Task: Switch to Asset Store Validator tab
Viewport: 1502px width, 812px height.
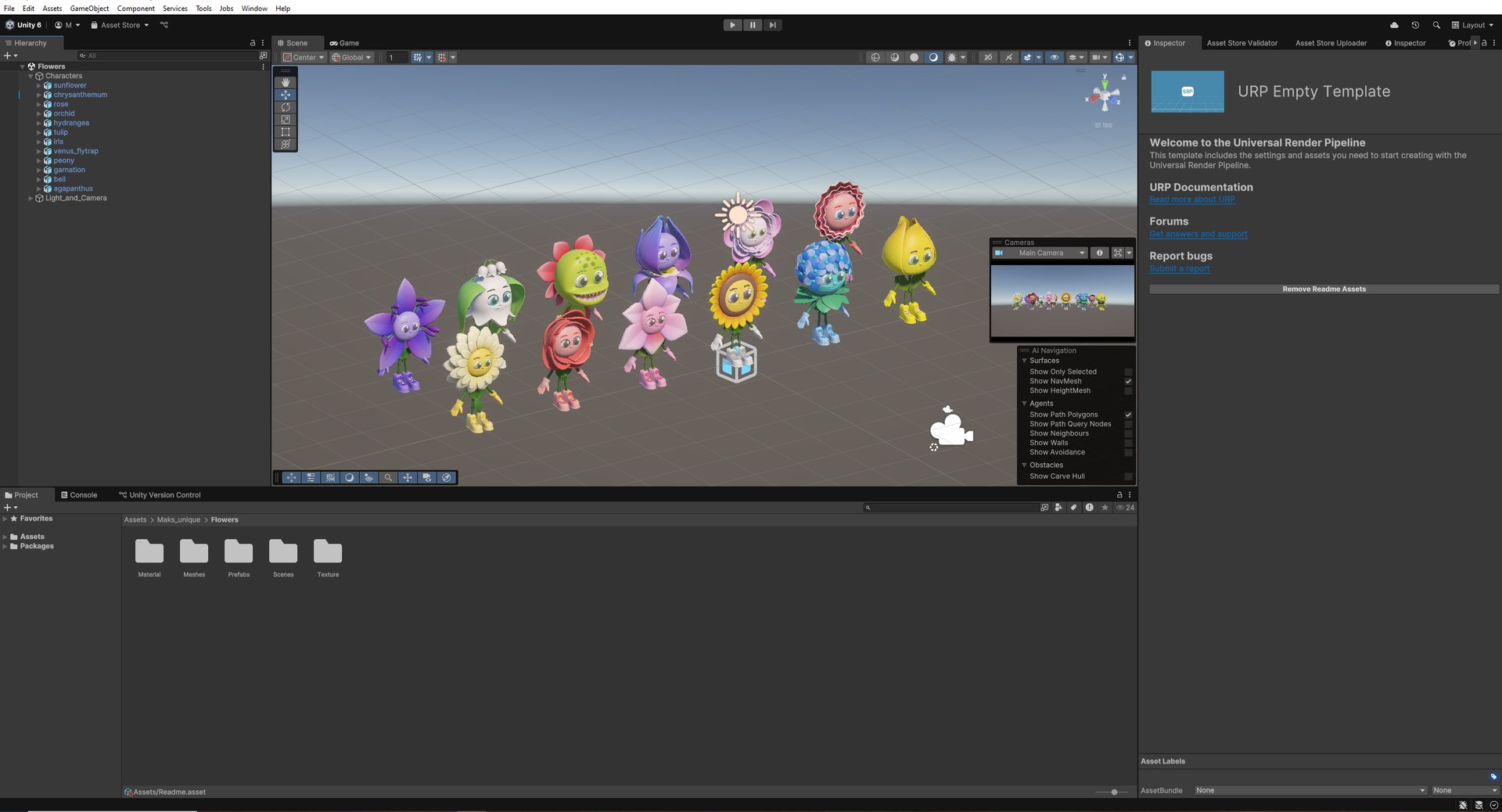Action: pos(1241,43)
